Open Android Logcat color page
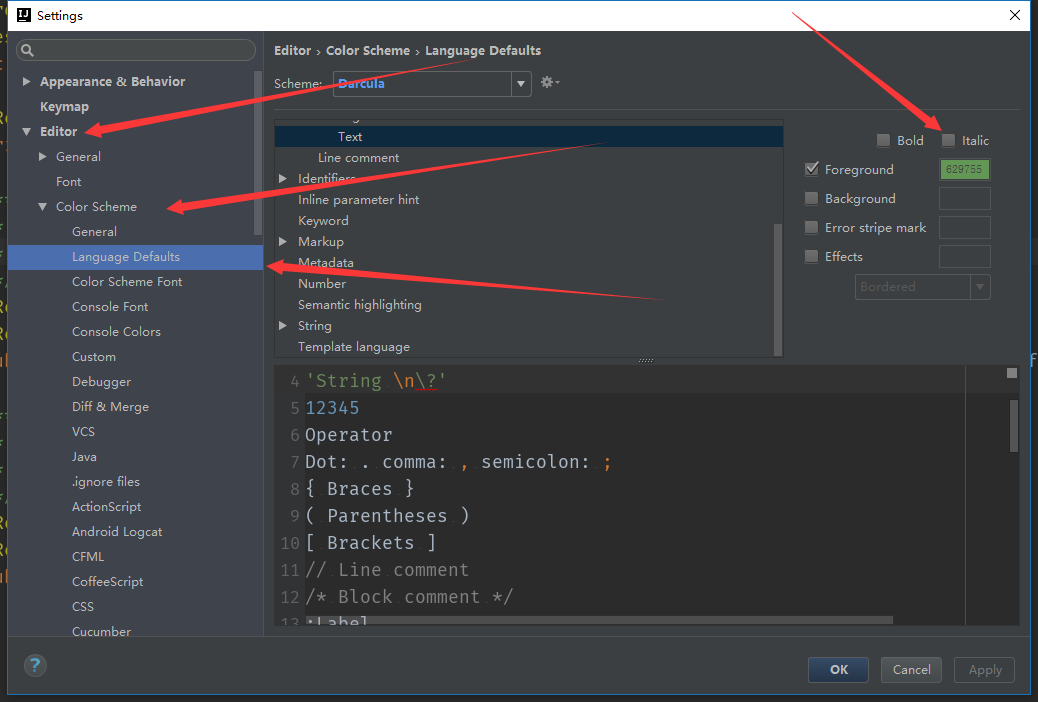The height and width of the screenshot is (702, 1038). coord(117,532)
